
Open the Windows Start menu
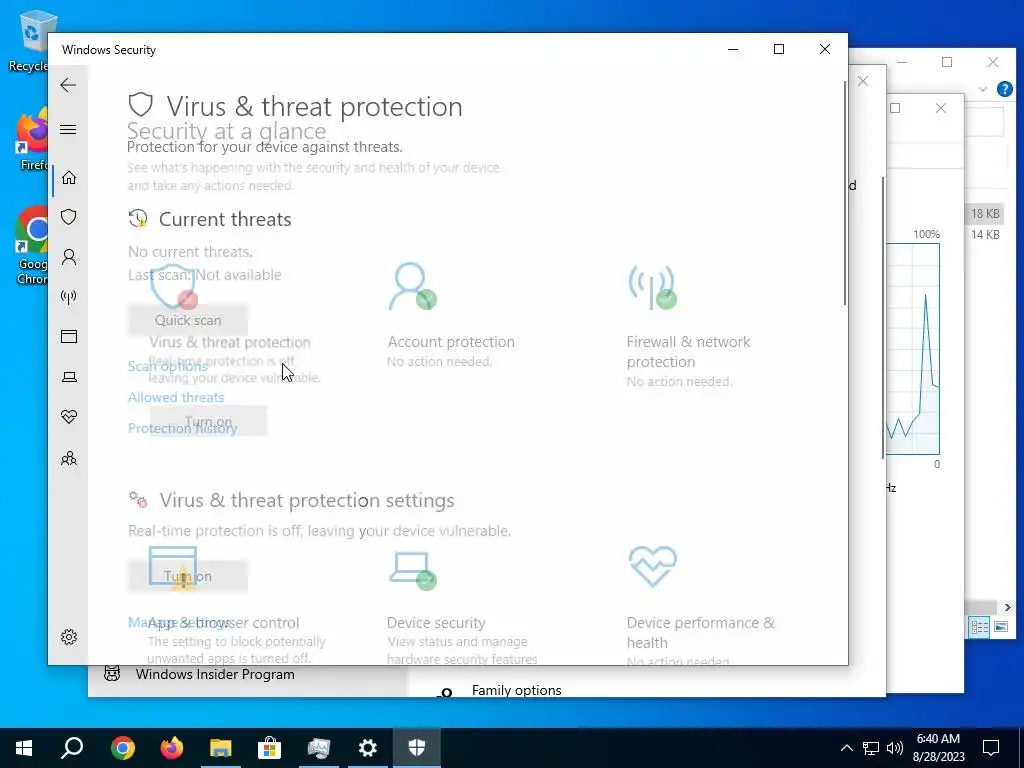click(x=24, y=748)
